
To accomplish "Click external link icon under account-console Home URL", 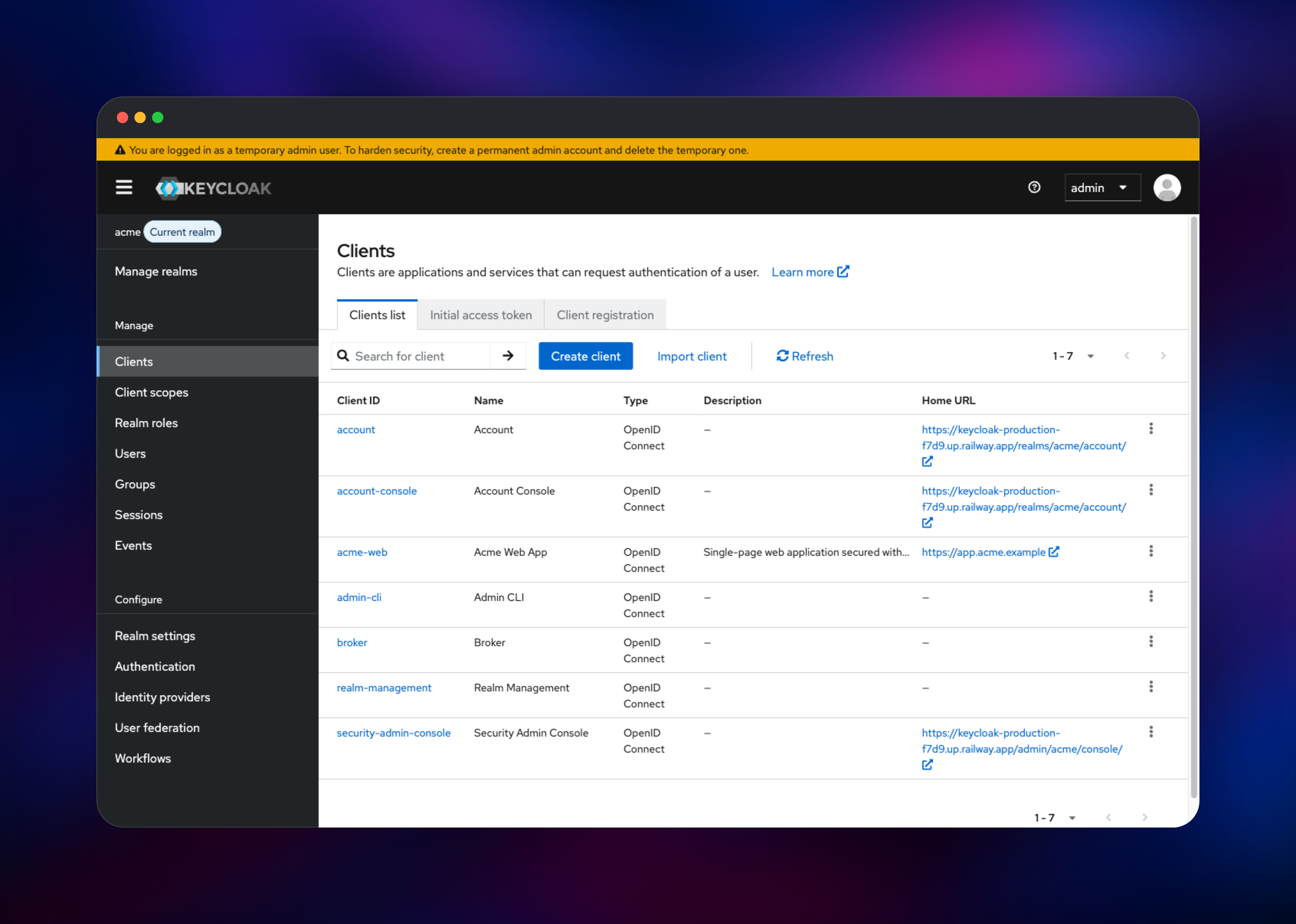I will pyautogui.click(x=927, y=522).
